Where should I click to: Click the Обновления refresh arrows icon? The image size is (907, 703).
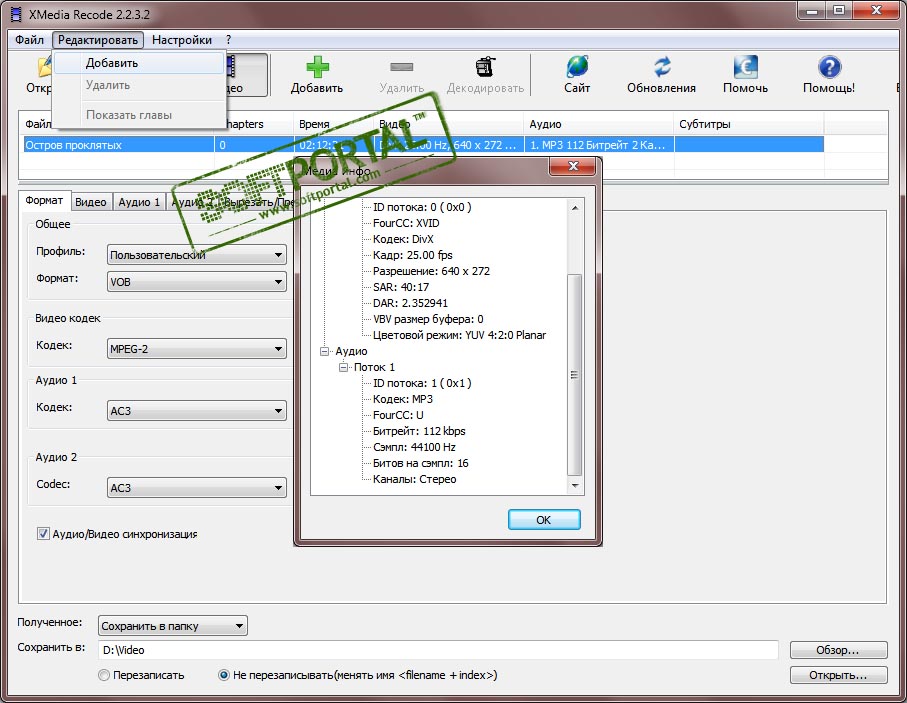coord(662,67)
